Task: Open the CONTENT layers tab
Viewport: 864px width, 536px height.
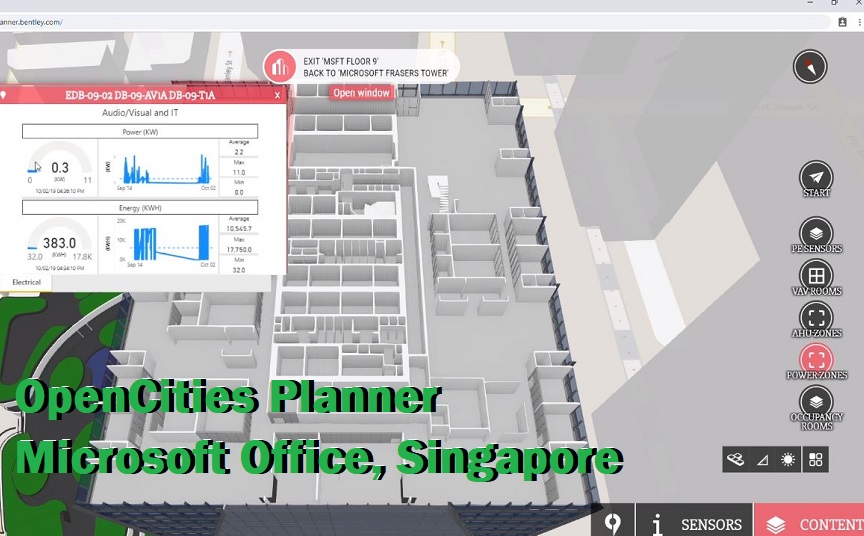Action: 809,521
